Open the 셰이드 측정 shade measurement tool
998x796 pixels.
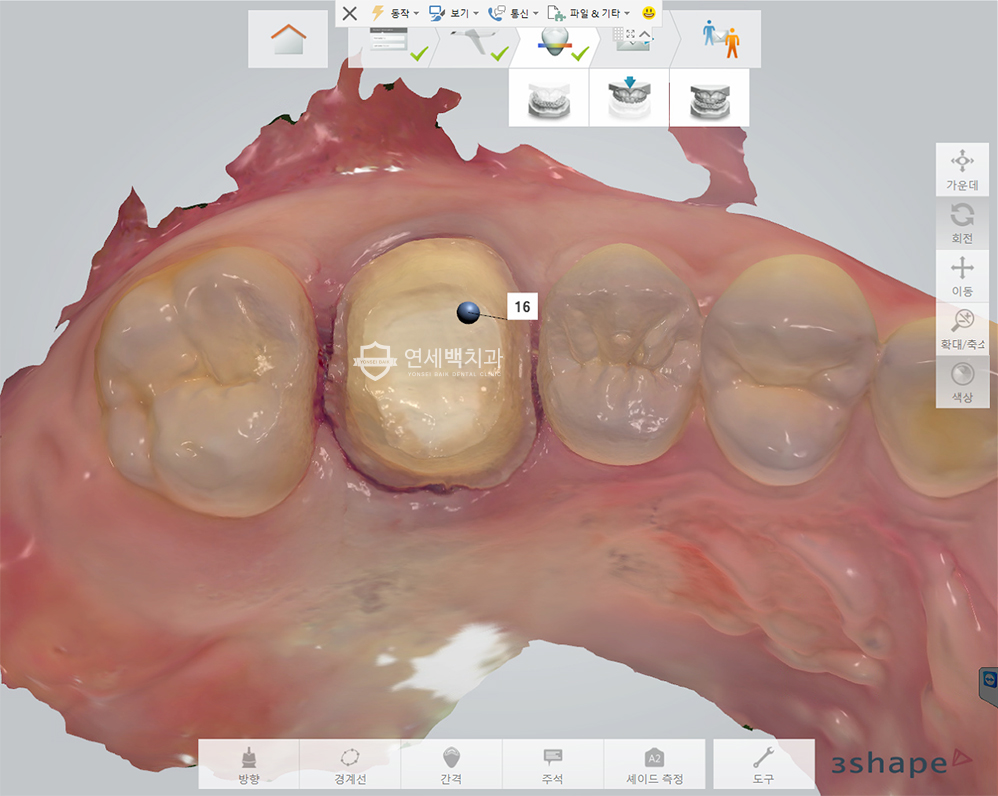coord(654,764)
